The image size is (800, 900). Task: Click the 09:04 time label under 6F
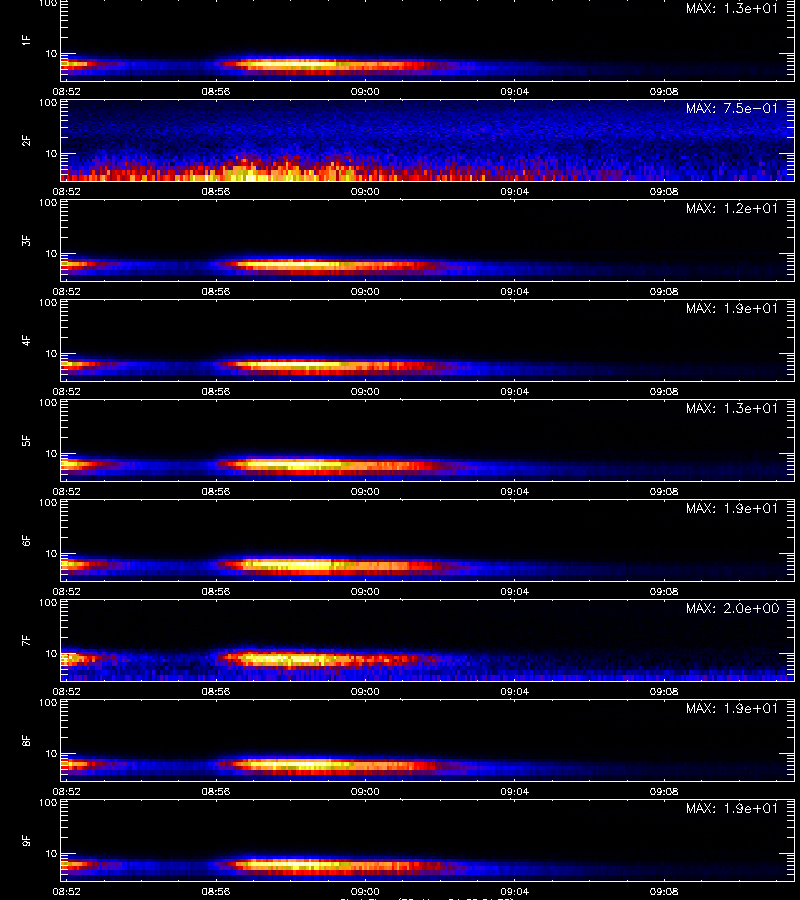click(x=515, y=591)
